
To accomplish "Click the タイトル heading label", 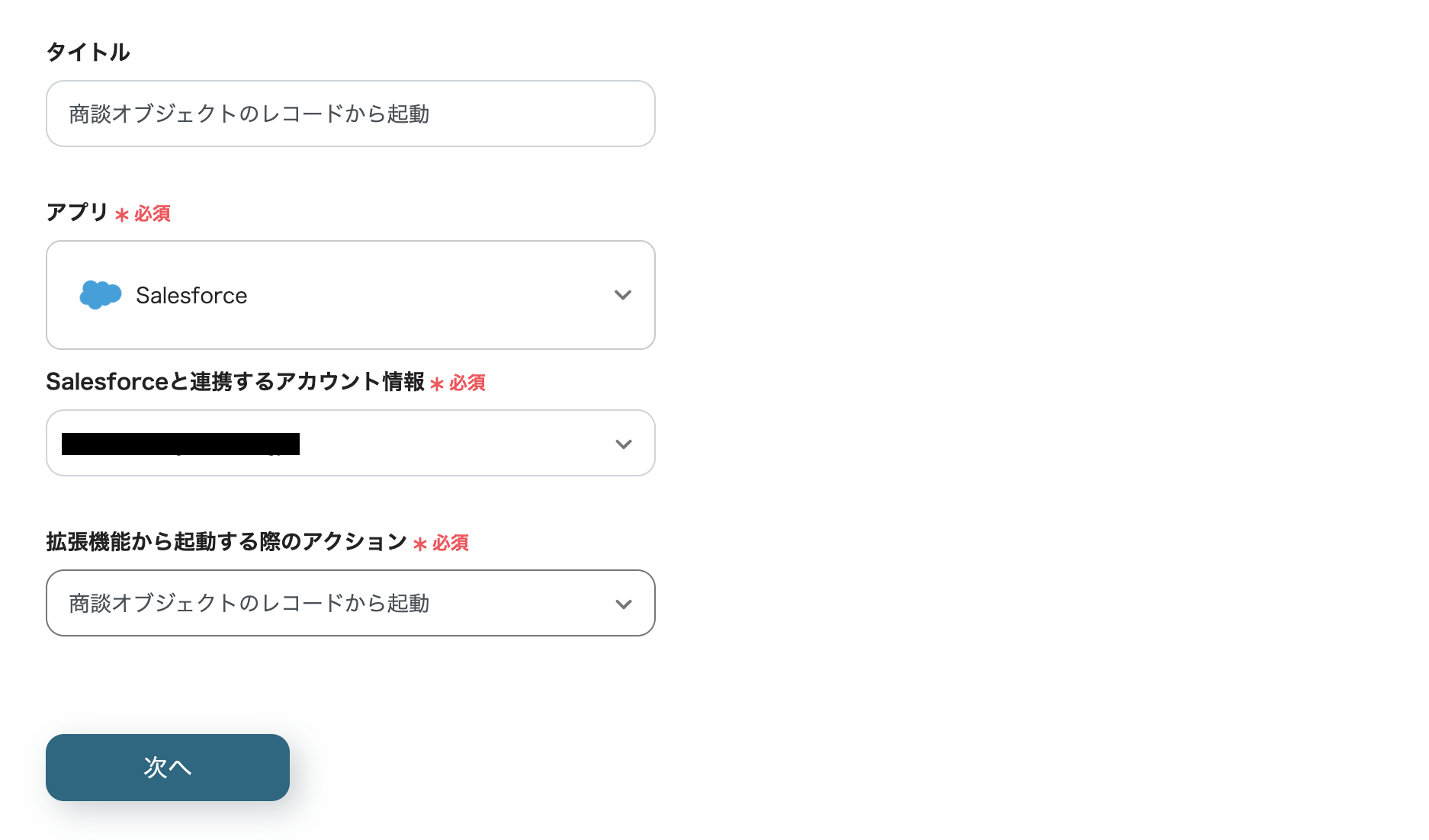I will tap(88, 52).
